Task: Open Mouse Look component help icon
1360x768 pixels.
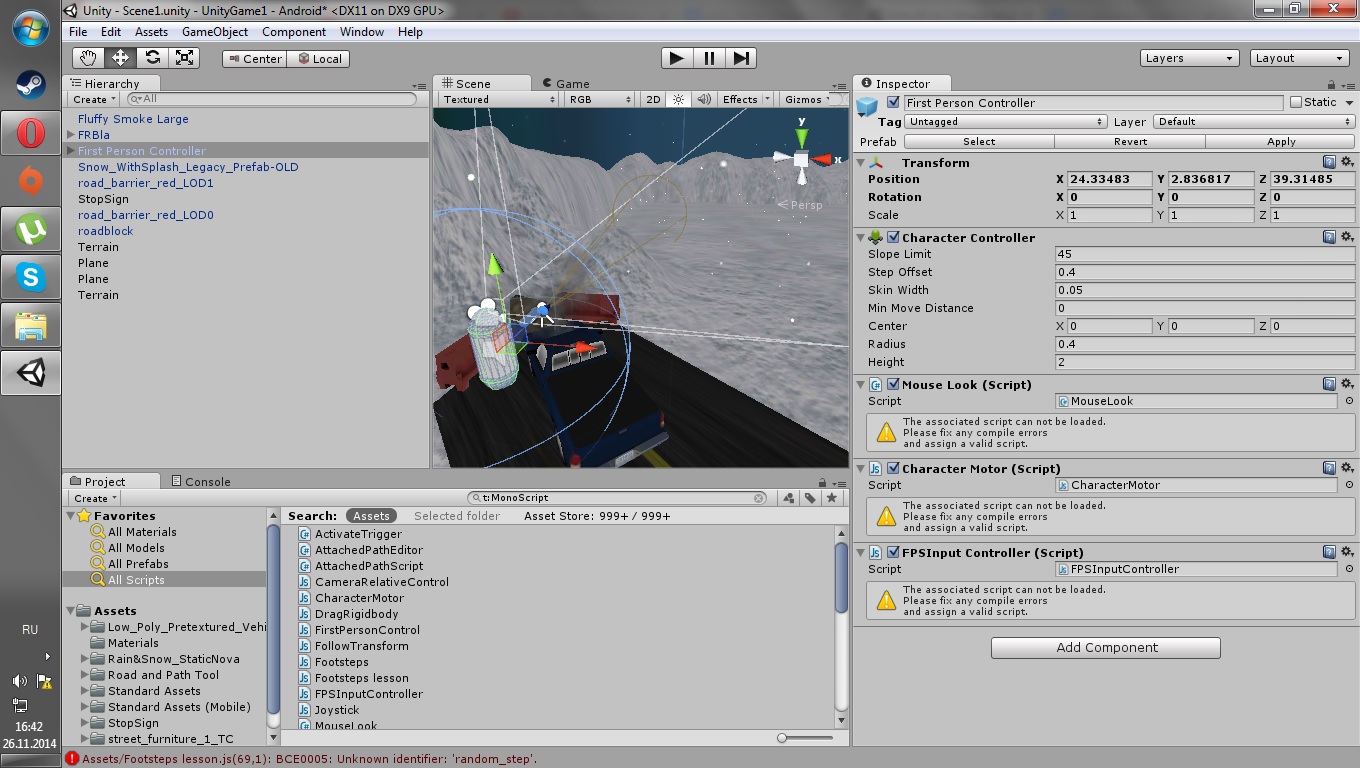Action: point(1329,384)
